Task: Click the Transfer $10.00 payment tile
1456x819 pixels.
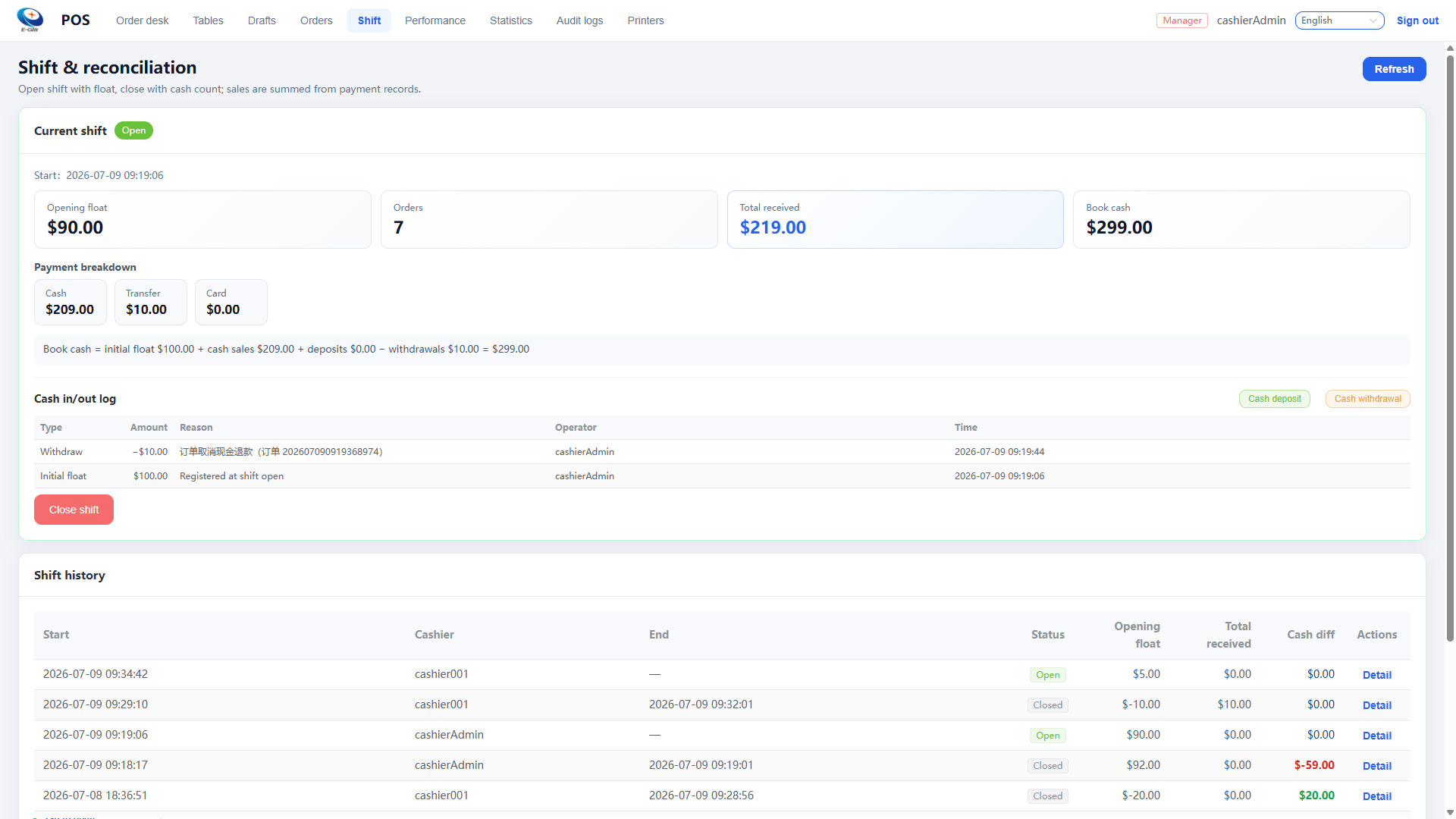Action: (x=150, y=302)
